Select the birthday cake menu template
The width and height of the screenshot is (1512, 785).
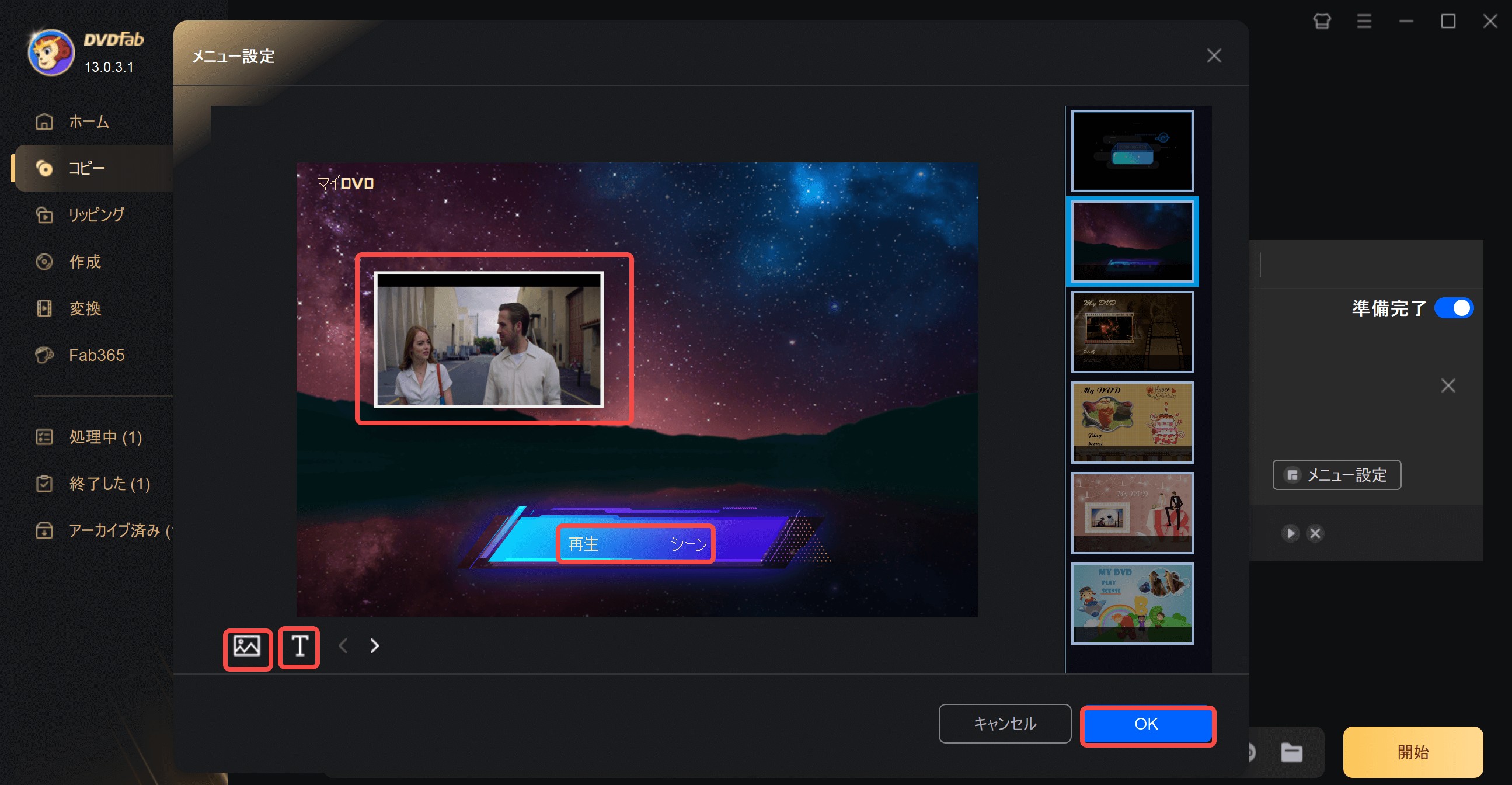[x=1132, y=422]
